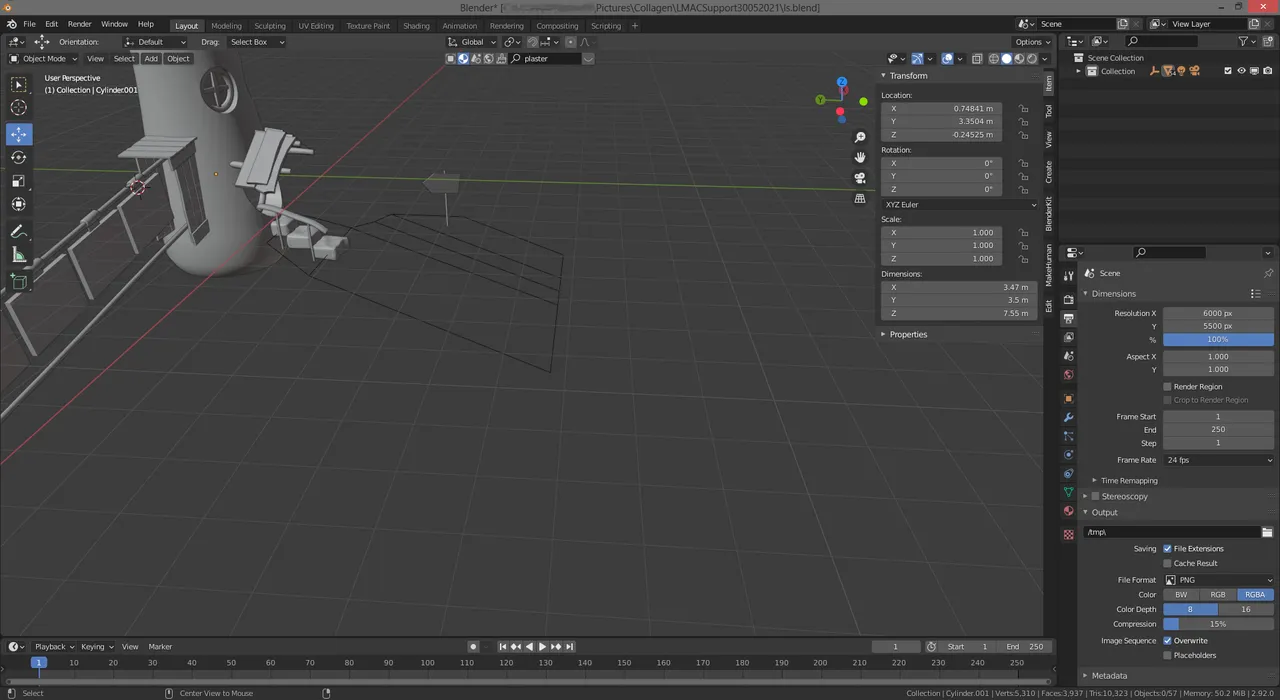The width and height of the screenshot is (1280, 700).
Task: Switch perspective/orthographic grid icon
Action: 860,198
